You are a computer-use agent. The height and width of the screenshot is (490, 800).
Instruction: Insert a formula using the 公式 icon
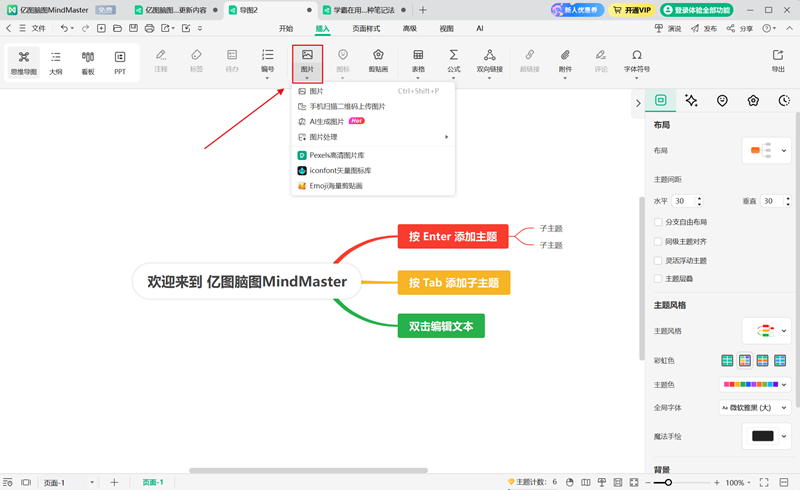(x=454, y=62)
